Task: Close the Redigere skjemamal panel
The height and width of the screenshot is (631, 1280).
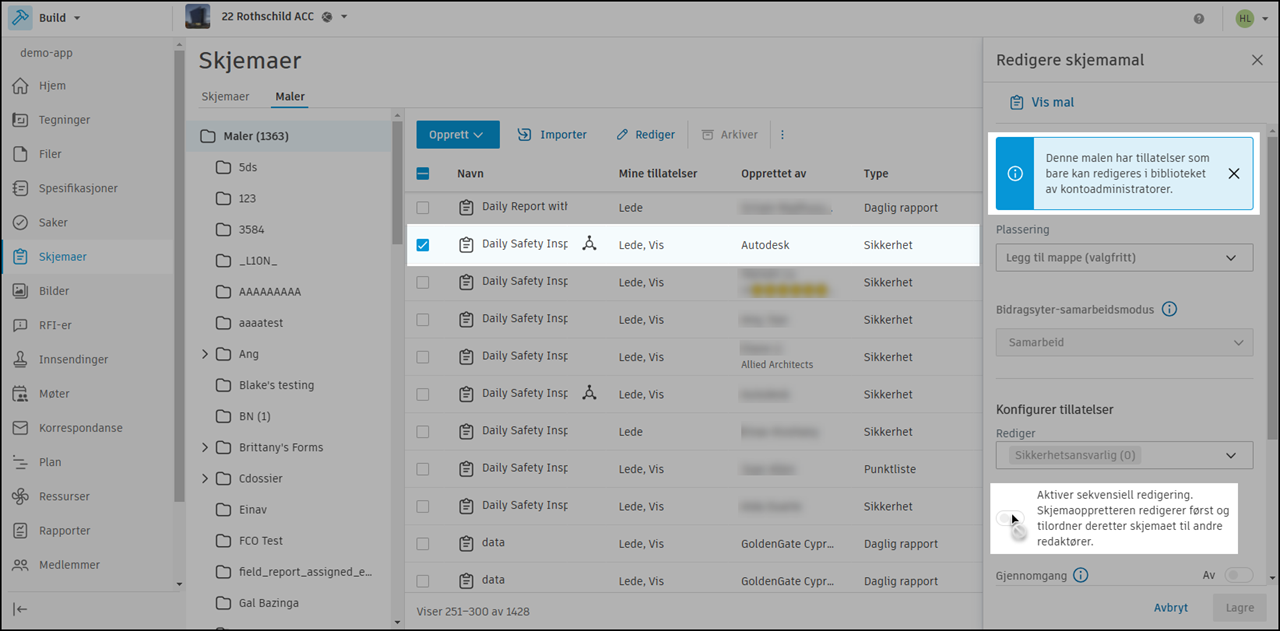Action: click(1257, 60)
